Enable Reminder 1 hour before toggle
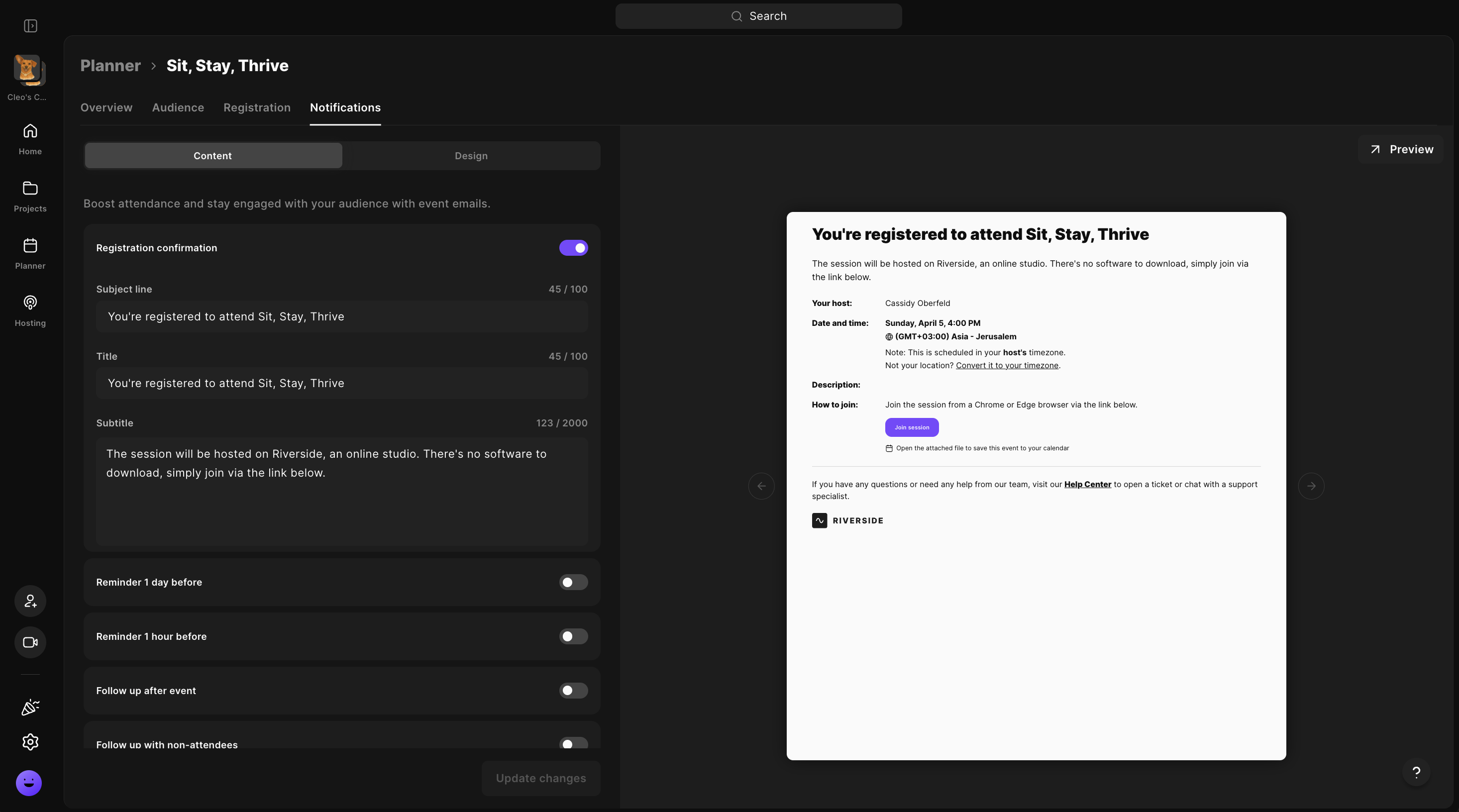 (573, 636)
